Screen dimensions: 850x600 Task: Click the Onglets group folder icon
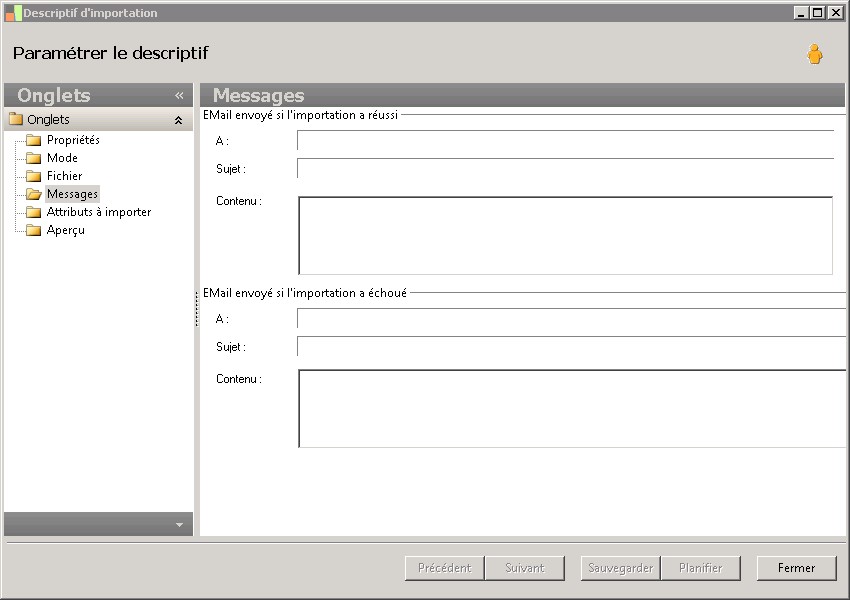16,120
